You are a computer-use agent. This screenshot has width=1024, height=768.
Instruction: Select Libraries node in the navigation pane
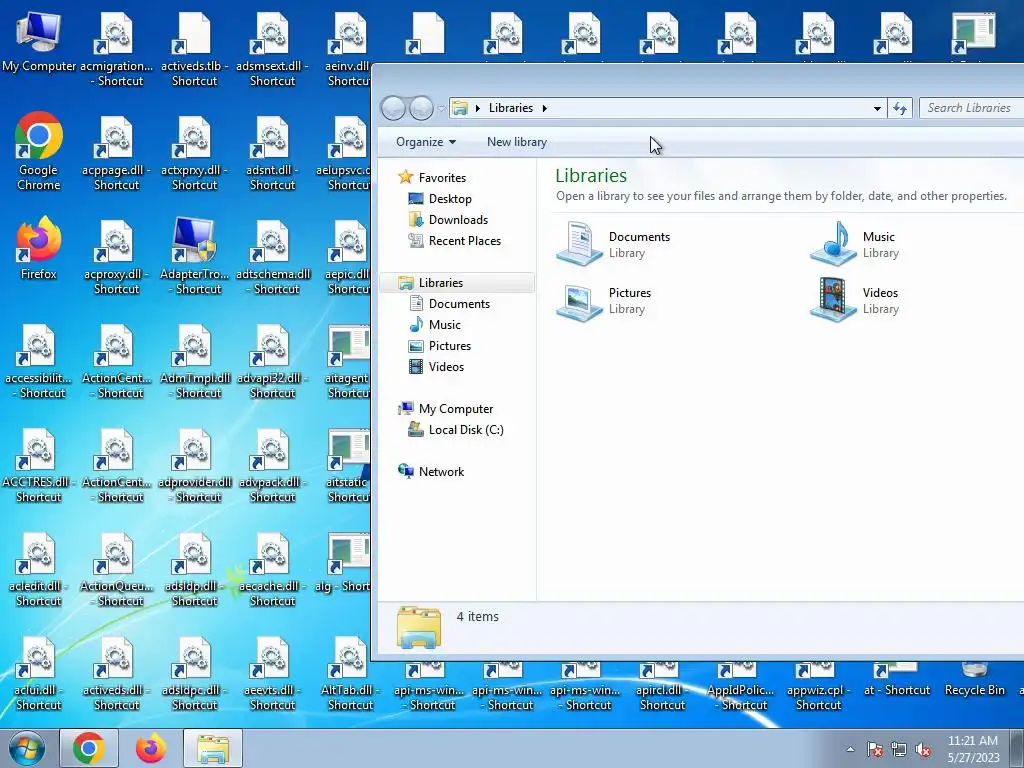coord(457,283)
